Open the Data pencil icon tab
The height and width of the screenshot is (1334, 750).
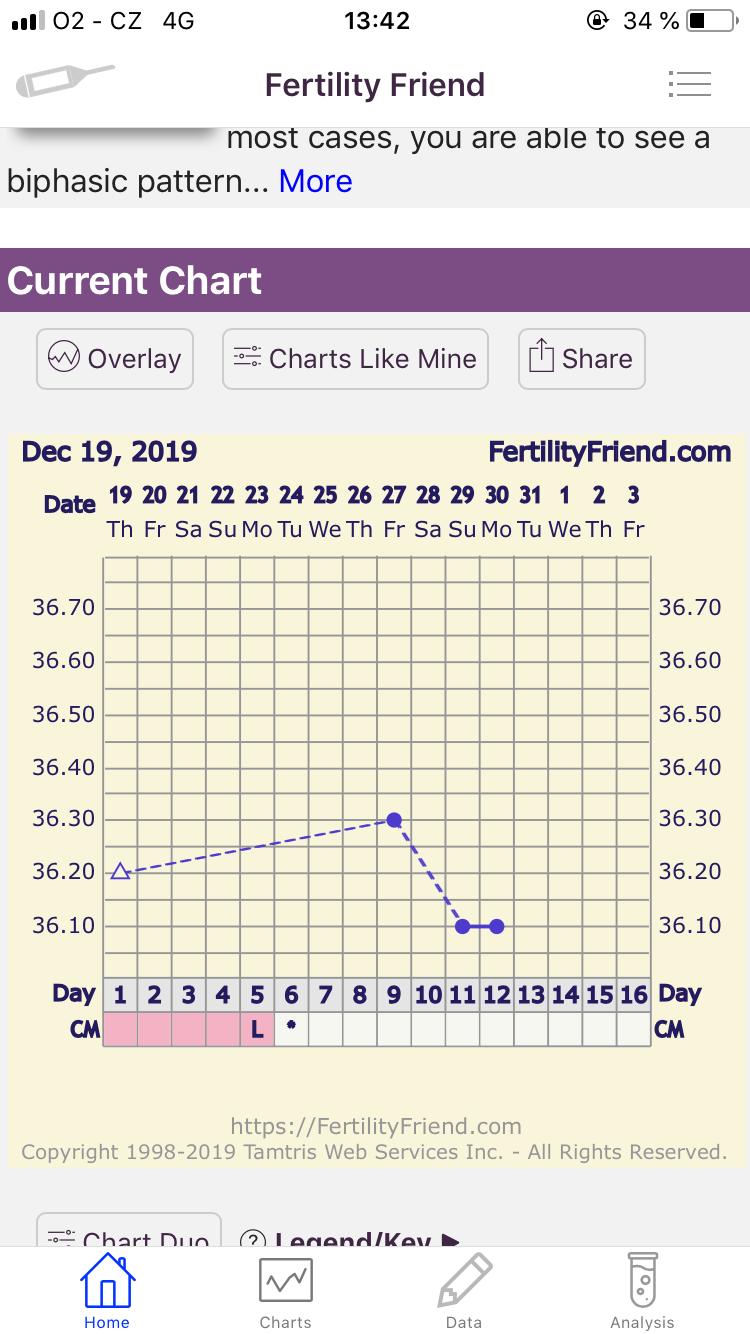[x=464, y=1290]
